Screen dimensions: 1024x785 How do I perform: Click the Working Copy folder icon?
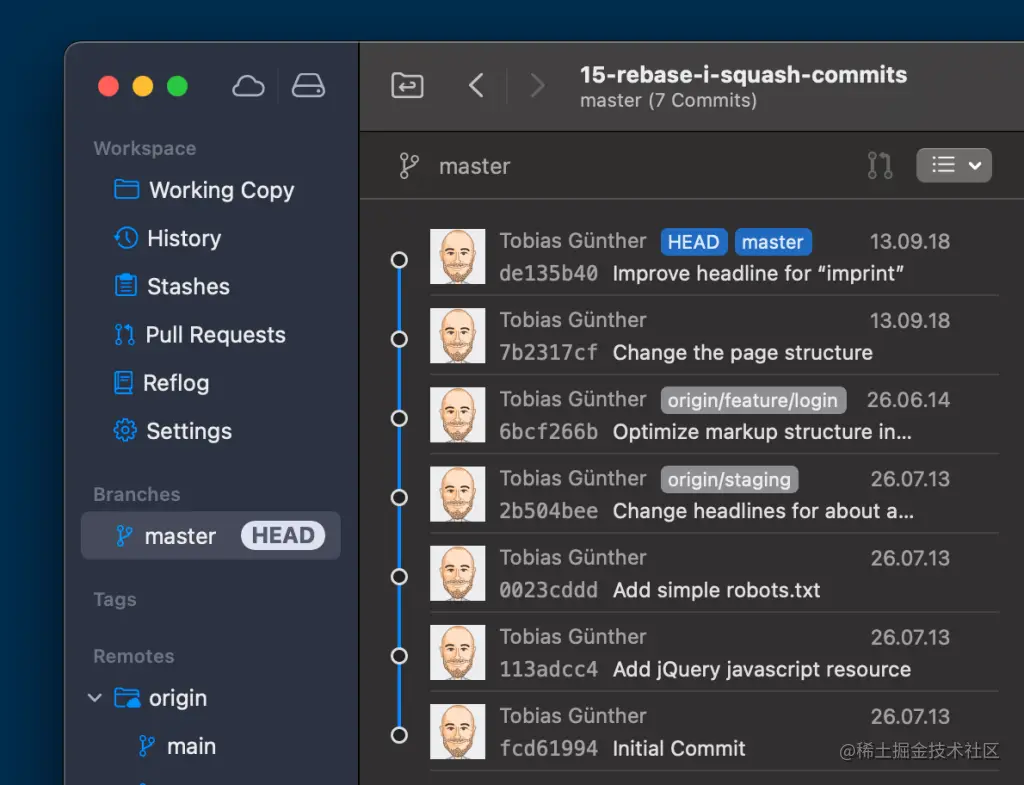[x=126, y=189]
